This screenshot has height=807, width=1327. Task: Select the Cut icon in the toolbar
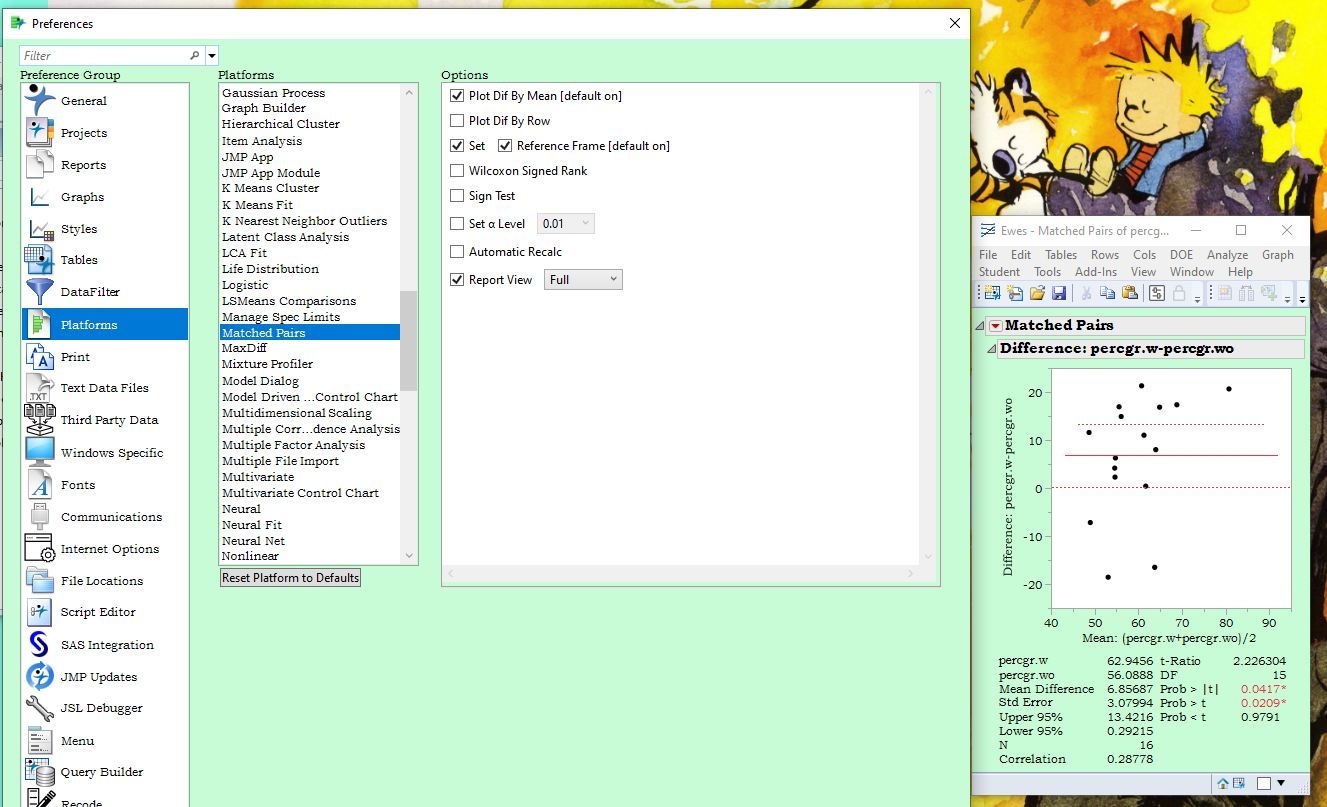pos(1087,292)
